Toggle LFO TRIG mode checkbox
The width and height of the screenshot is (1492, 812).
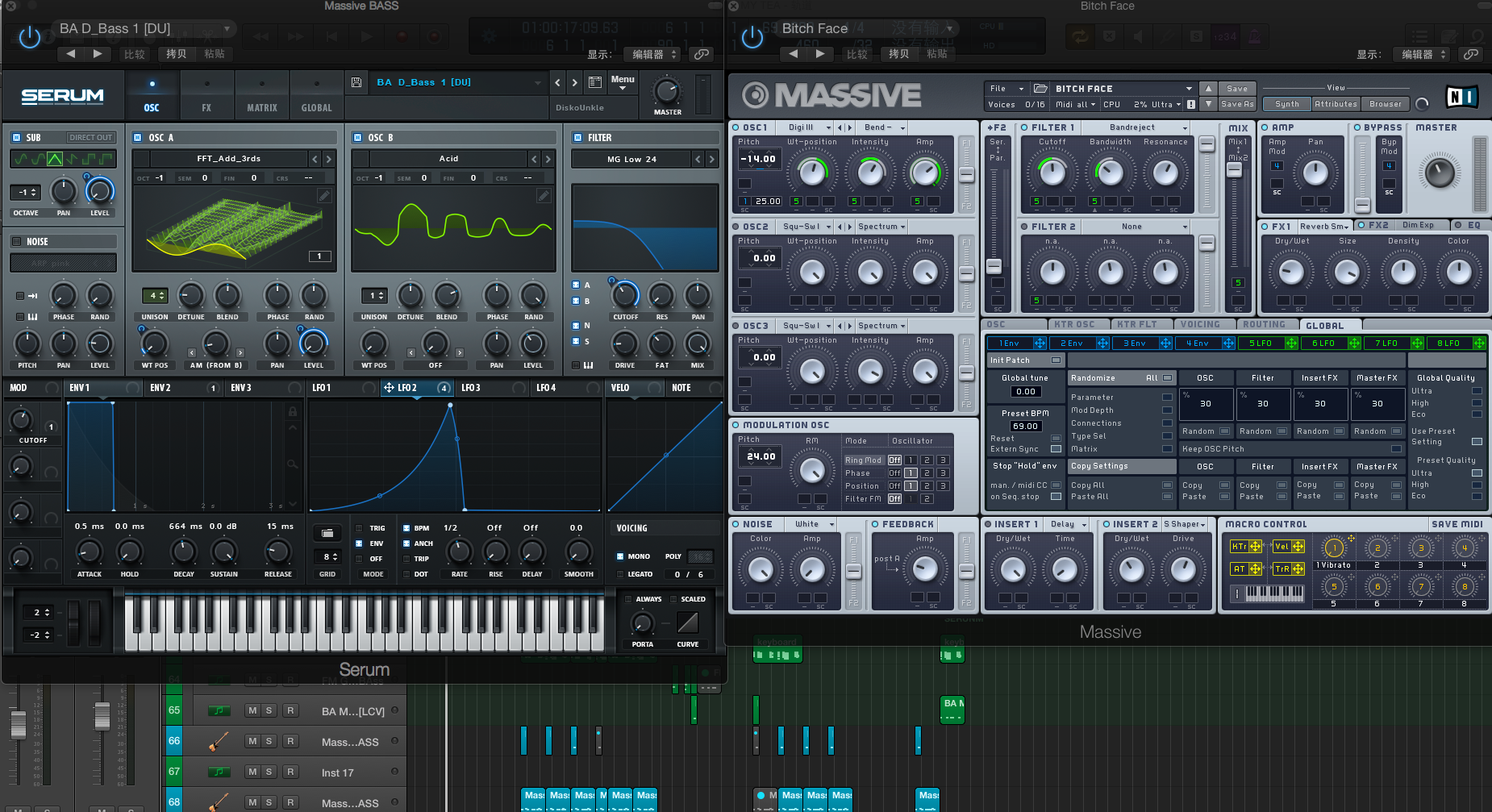(x=359, y=528)
